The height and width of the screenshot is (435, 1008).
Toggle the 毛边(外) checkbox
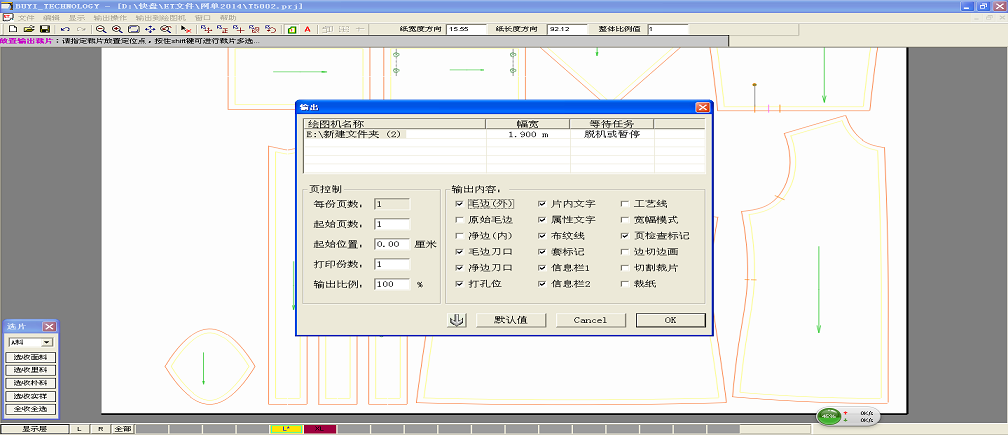459,204
